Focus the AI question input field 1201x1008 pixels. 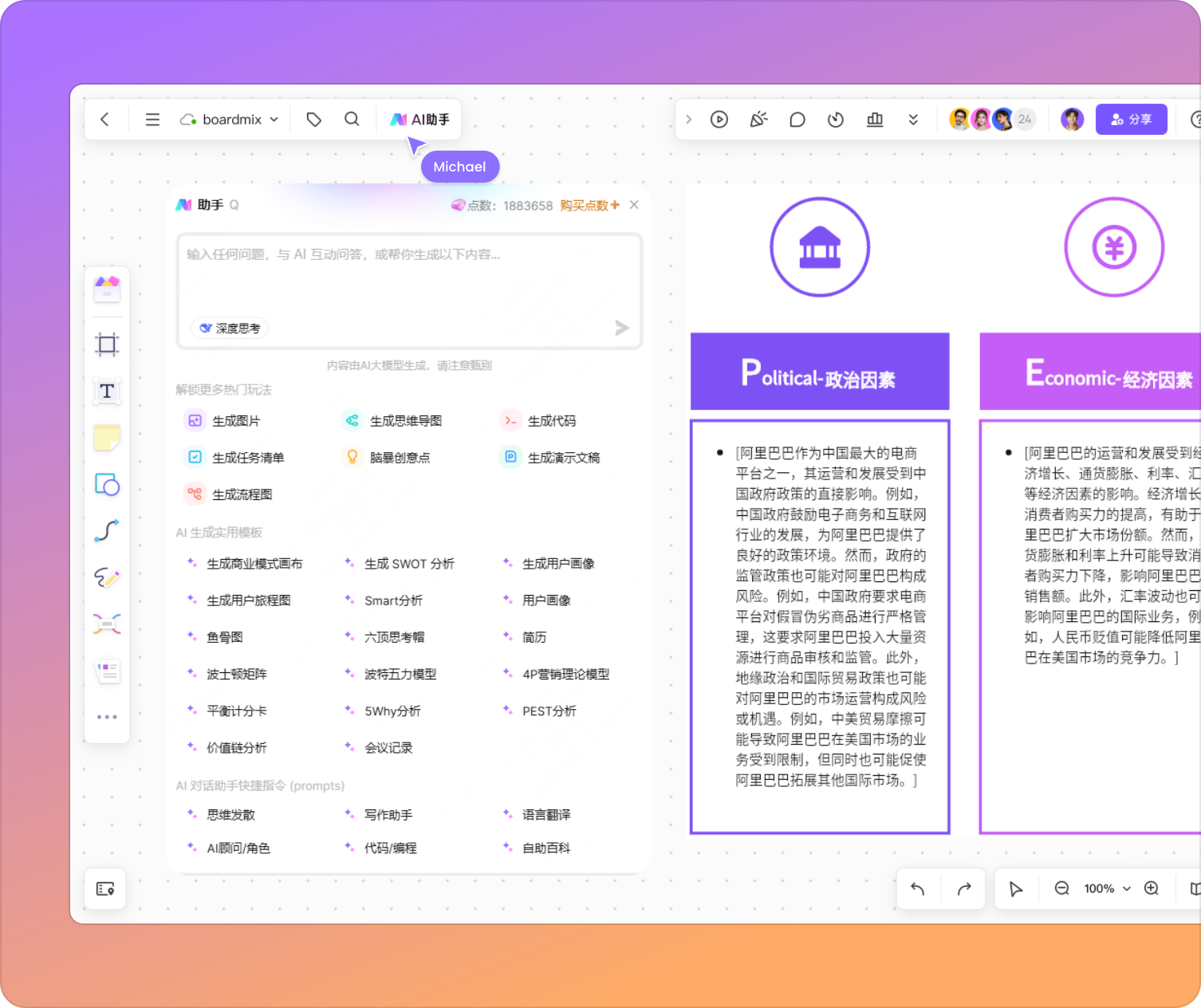pos(409,291)
